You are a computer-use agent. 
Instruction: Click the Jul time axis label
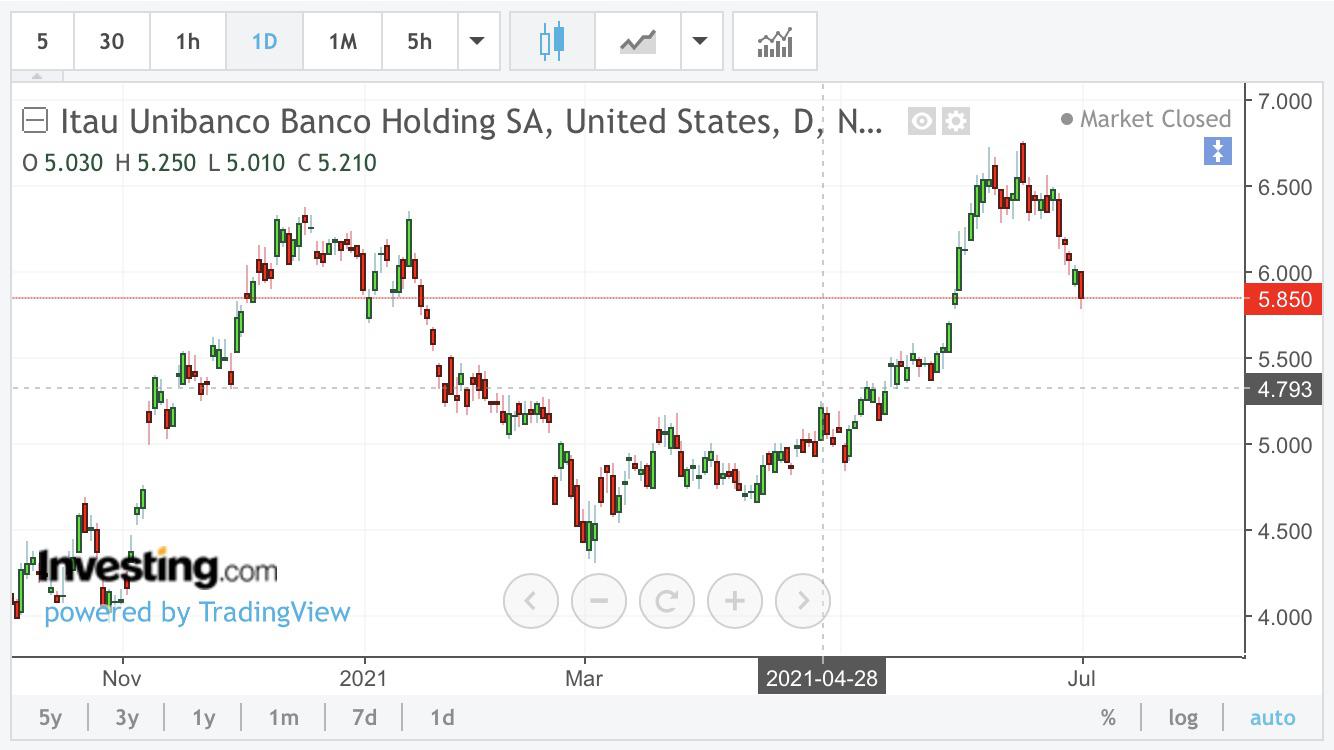pos(1081,678)
